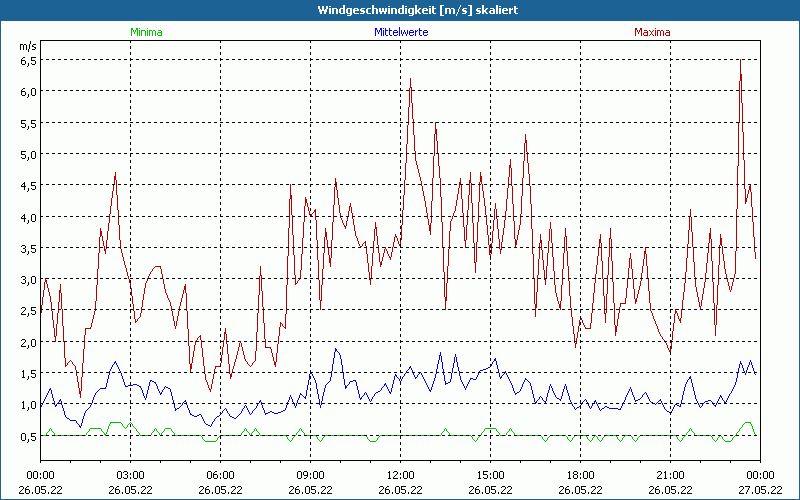The width and height of the screenshot is (800, 500).
Task: Click the y-axis value '1,0'
Action: (x=29, y=405)
